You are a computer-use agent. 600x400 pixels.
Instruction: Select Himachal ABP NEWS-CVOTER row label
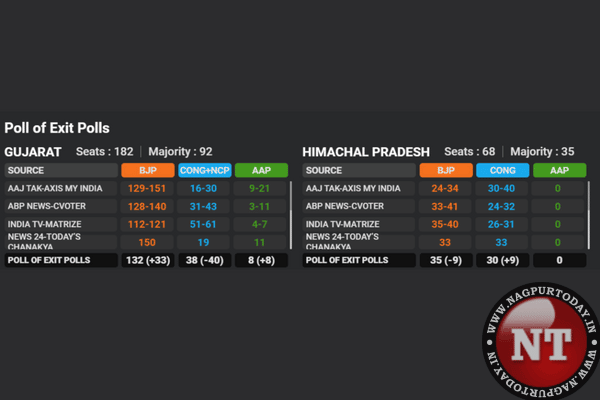(344, 206)
